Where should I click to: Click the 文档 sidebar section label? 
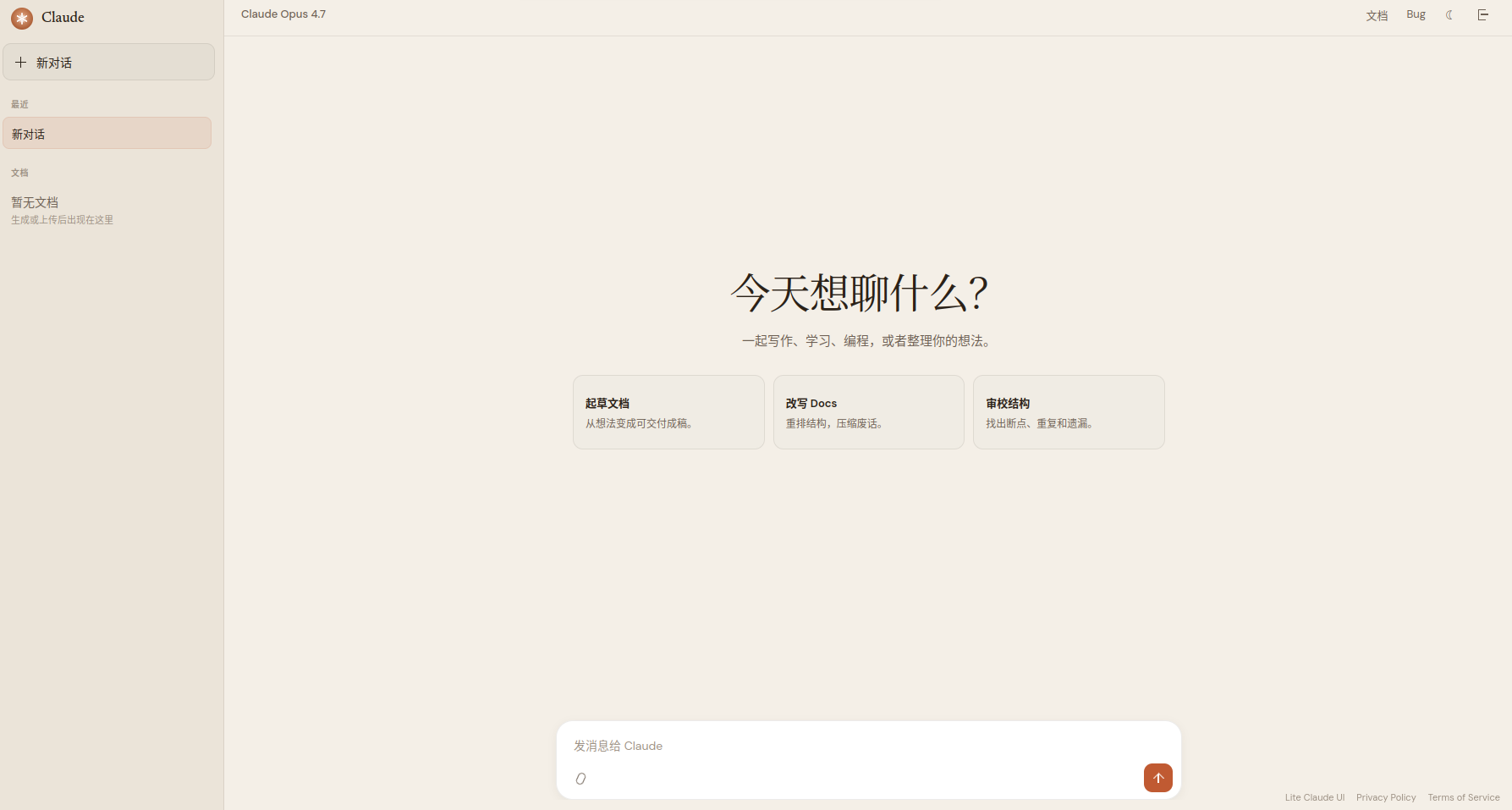(19, 173)
